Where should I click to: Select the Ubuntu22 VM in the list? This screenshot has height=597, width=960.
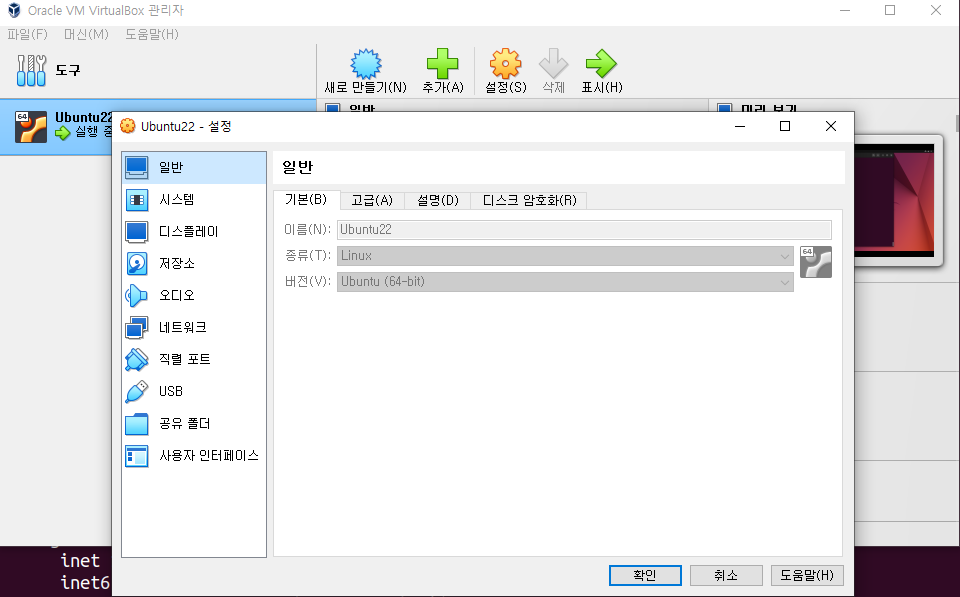click(56, 127)
